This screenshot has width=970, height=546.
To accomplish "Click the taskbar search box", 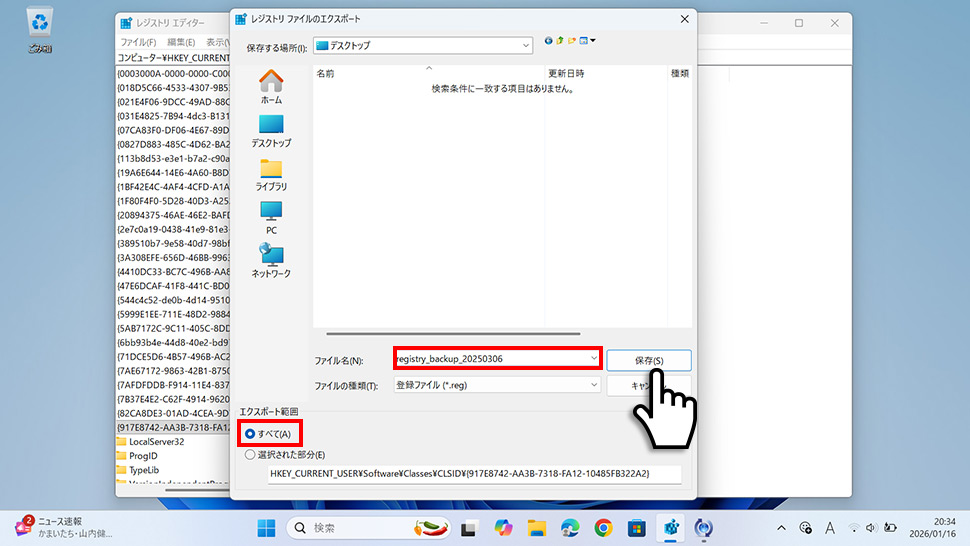I will [369, 528].
